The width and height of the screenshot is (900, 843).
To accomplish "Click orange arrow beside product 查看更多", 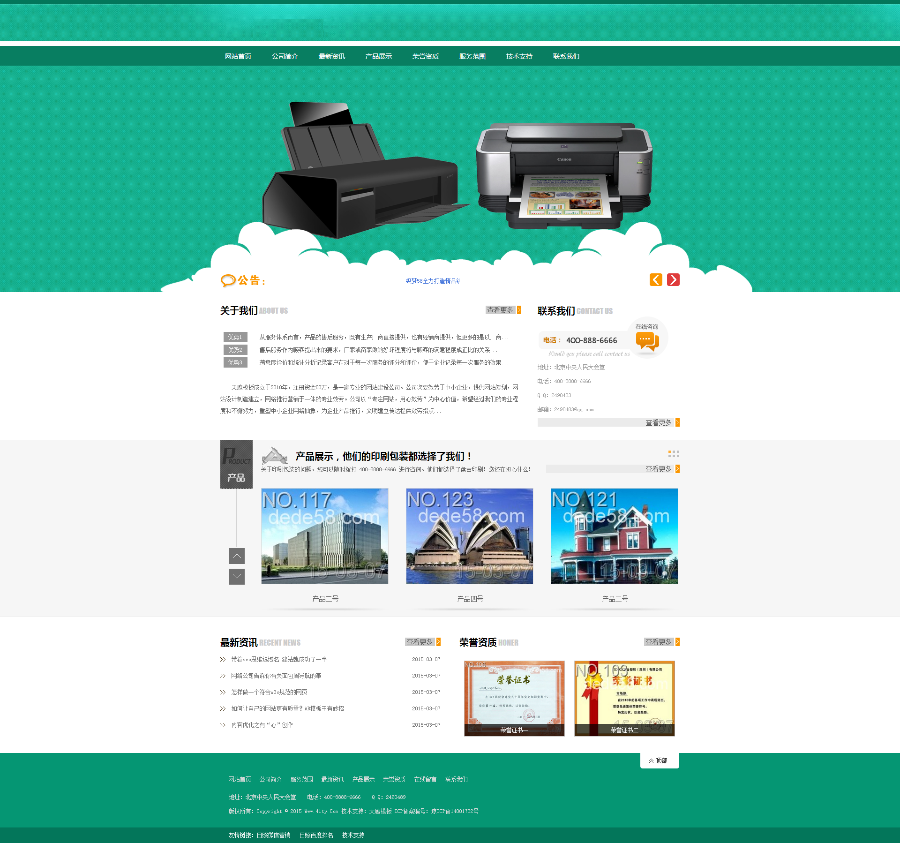I will [x=677, y=469].
